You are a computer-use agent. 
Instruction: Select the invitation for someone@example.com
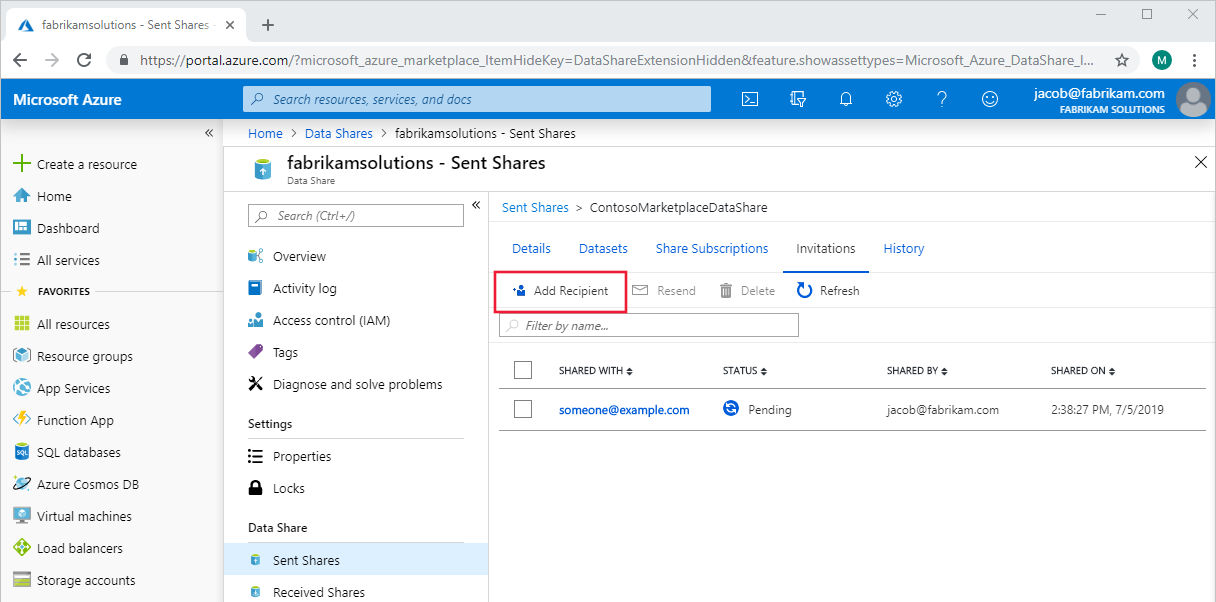(523, 409)
